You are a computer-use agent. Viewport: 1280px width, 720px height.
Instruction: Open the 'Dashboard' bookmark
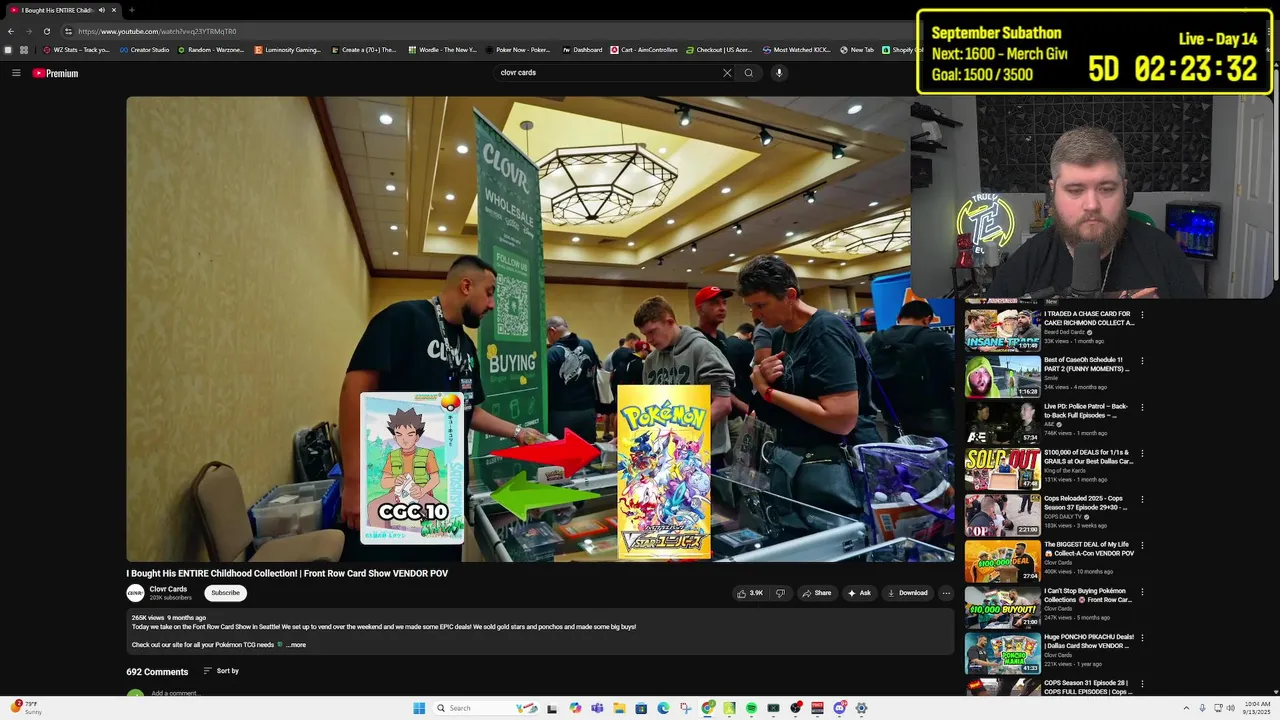point(582,50)
